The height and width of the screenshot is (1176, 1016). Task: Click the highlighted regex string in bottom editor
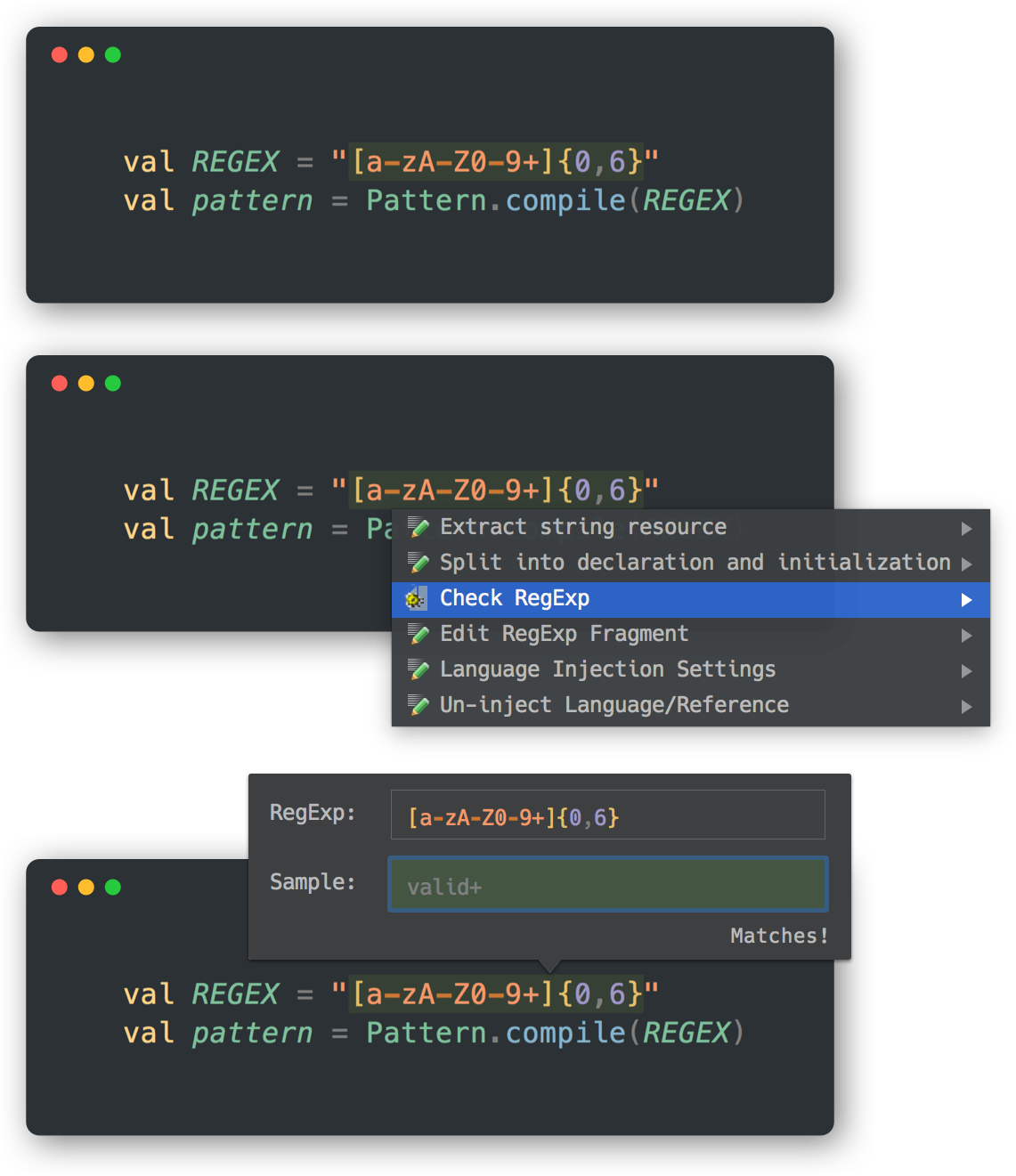pos(496,994)
